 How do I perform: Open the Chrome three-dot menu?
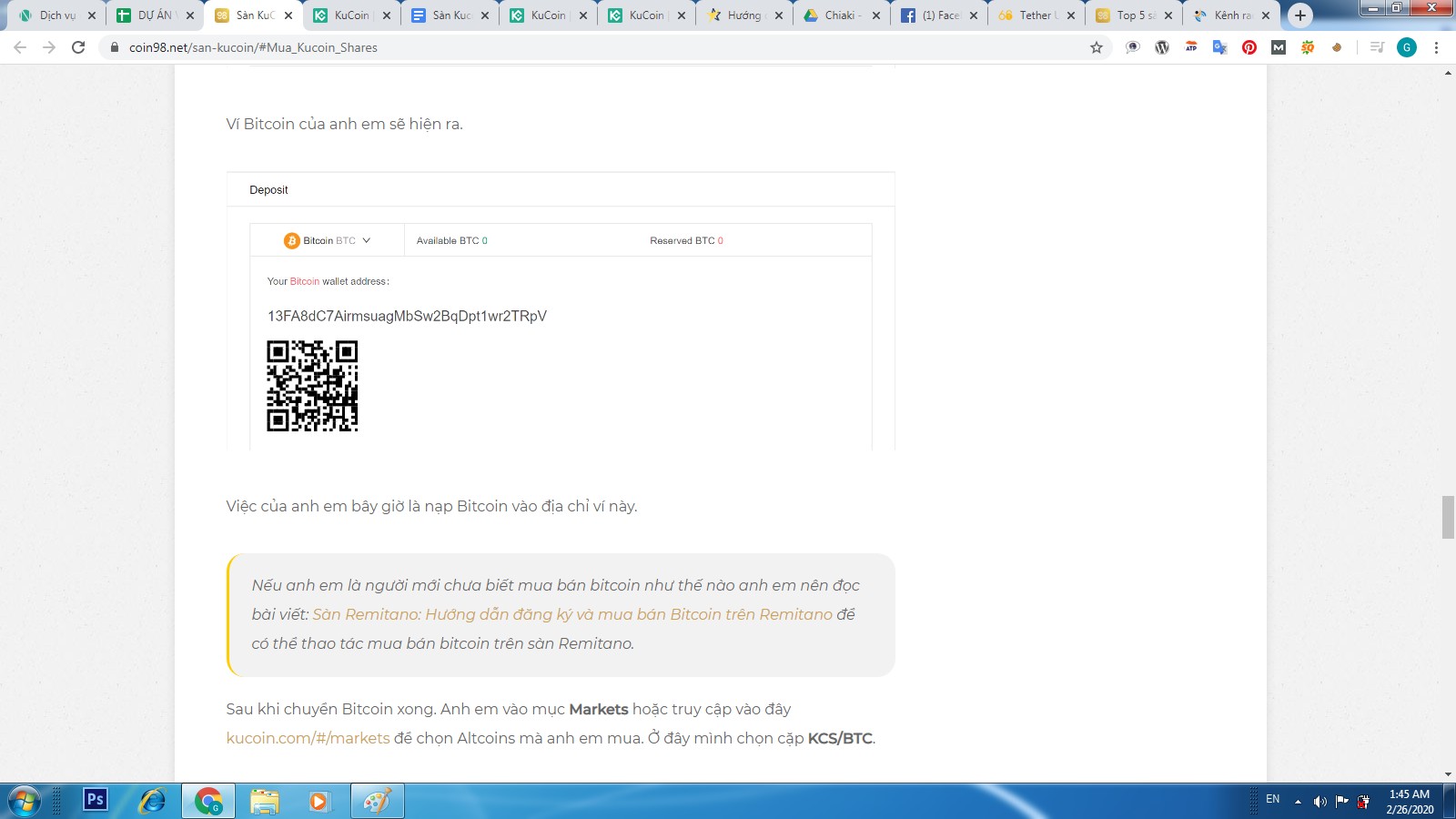pyautogui.click(x=1437, y=47)
